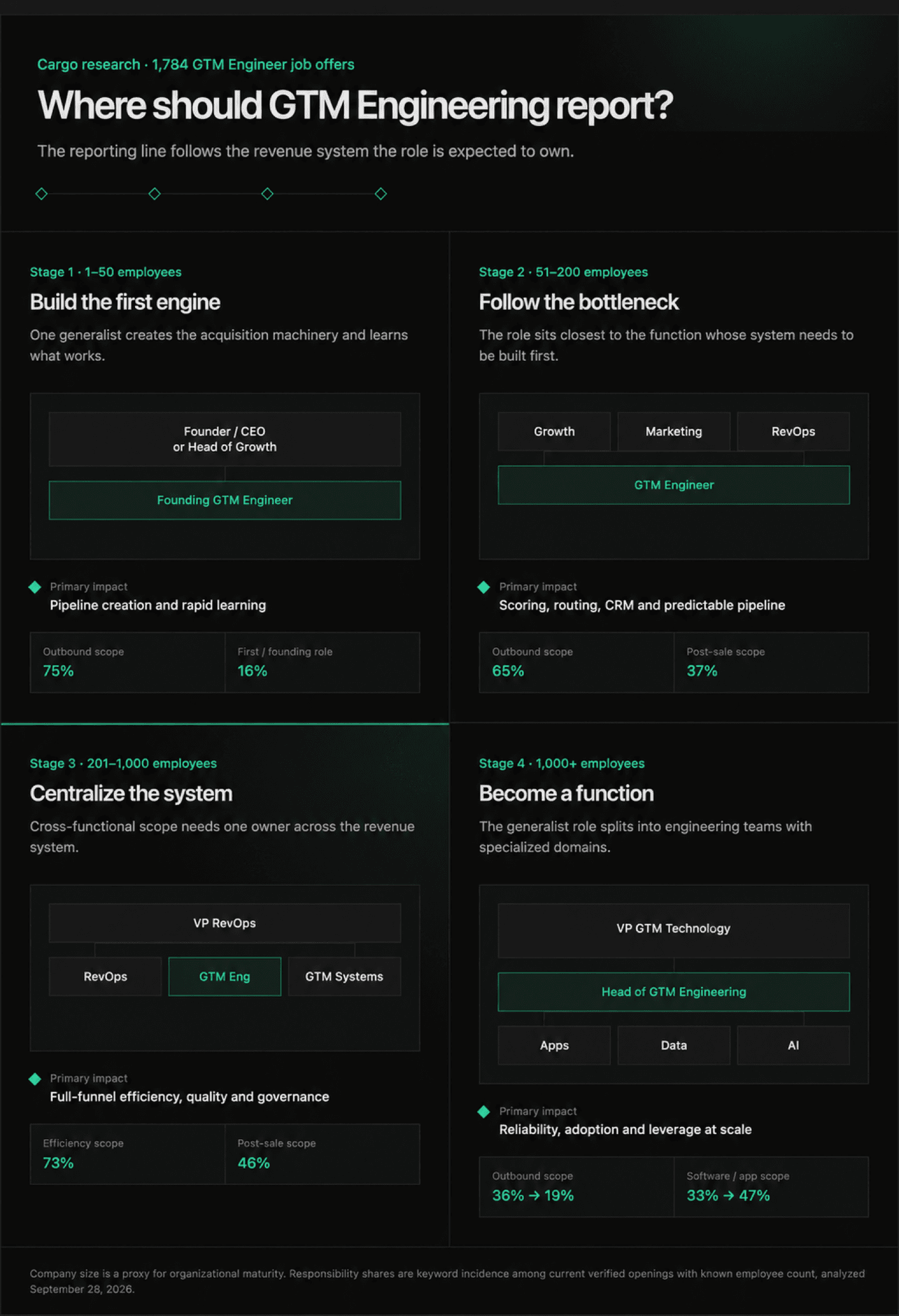The height and width of the screenshot is (1316, 899).
Task: Click 'Full-funnel efficiency, quality and governance' text
Action: click(189, 1097)
